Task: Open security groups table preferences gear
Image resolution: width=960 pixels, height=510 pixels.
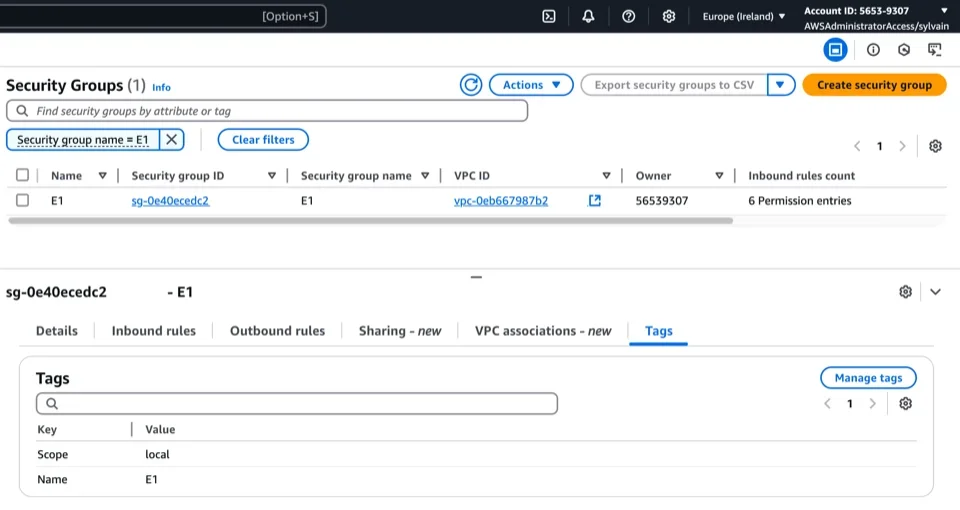Action: (935, 146)
